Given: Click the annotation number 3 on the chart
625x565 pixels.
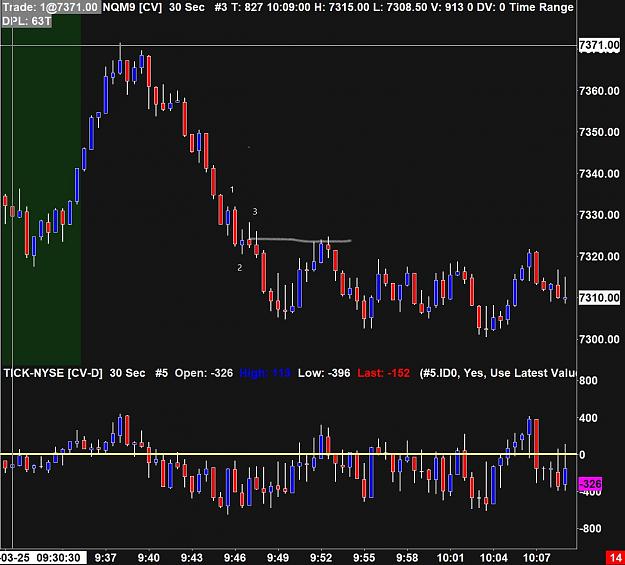Looking at the screenshot, I should click(255, 211).
